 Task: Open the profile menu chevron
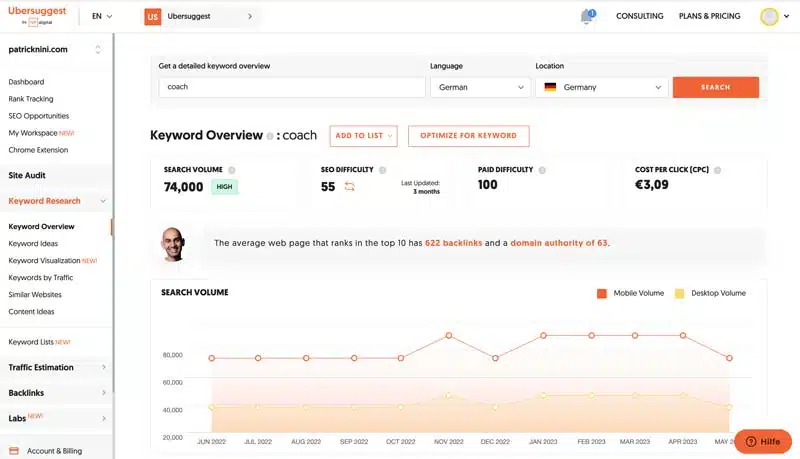click(787, 16)
